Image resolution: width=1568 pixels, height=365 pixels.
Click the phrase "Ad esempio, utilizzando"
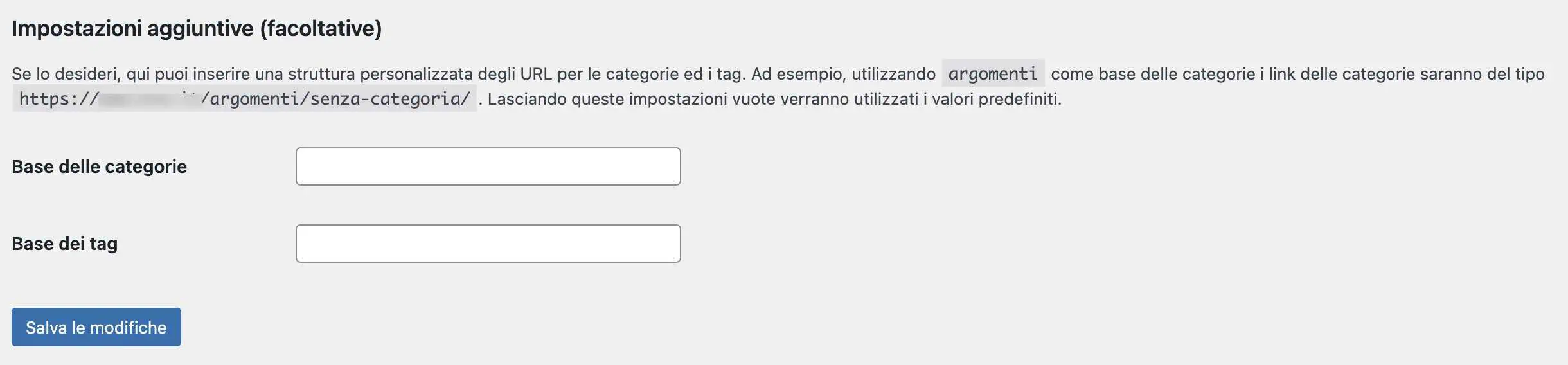842,74
